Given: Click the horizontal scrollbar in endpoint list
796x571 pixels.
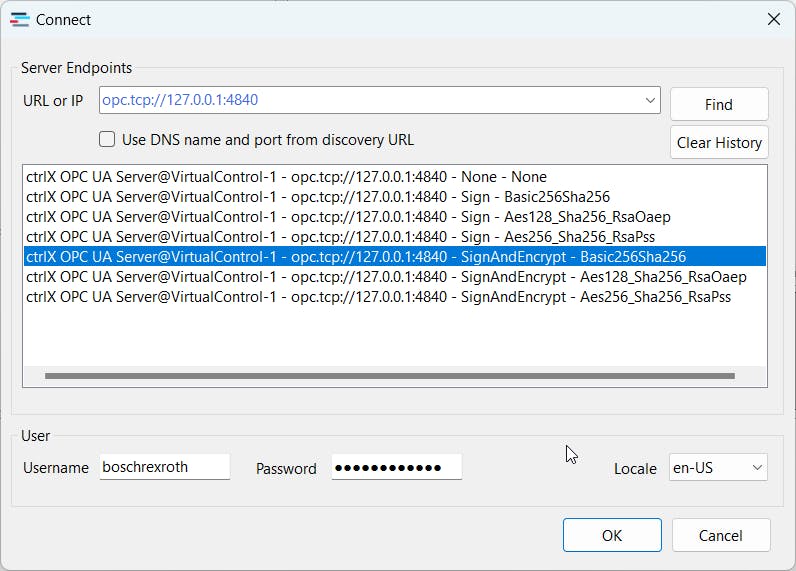Looking at the screenshot, I should click(x=389, y=376).
